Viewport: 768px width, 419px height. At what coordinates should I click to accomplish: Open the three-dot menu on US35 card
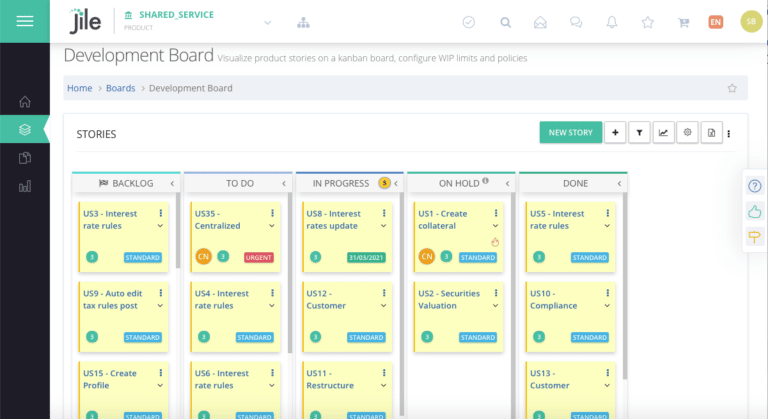click(272, 213)
